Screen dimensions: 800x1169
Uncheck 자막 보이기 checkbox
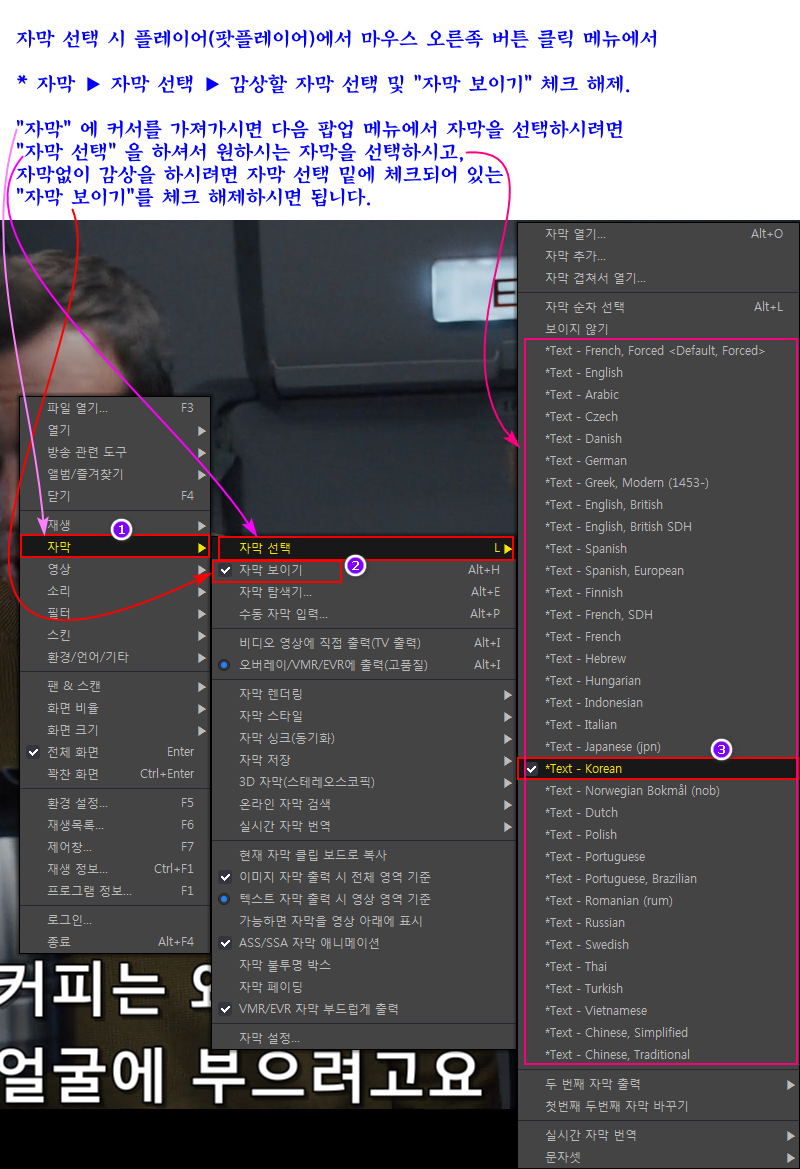[x=226, y=570]
